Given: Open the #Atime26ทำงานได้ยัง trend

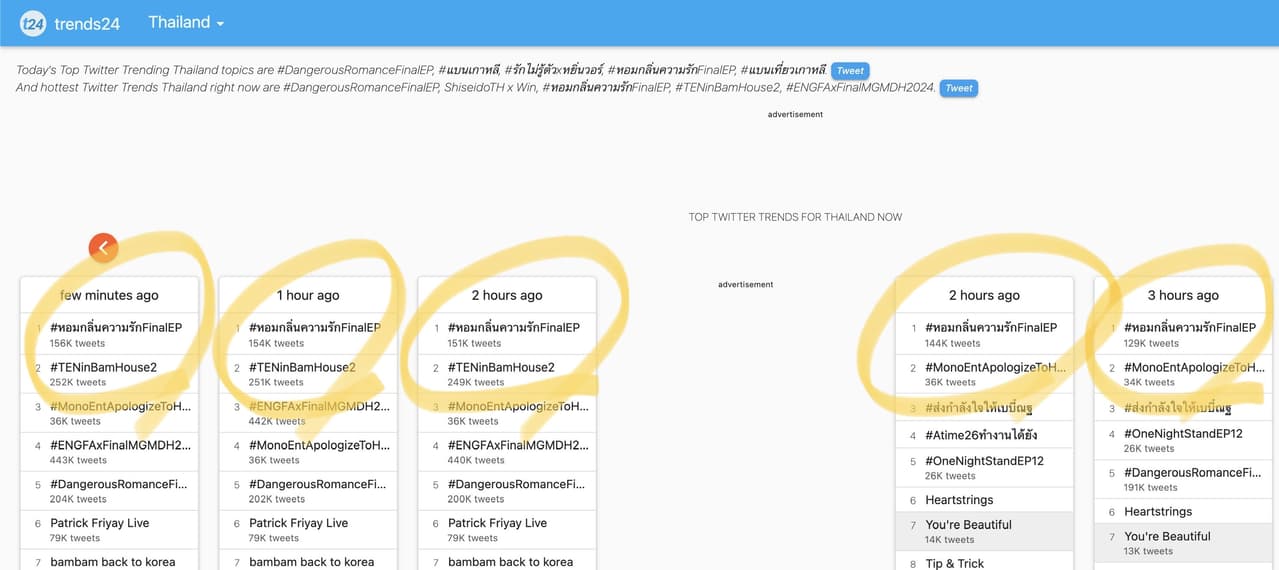Looking at the screenshot, I should click(980, 436).
